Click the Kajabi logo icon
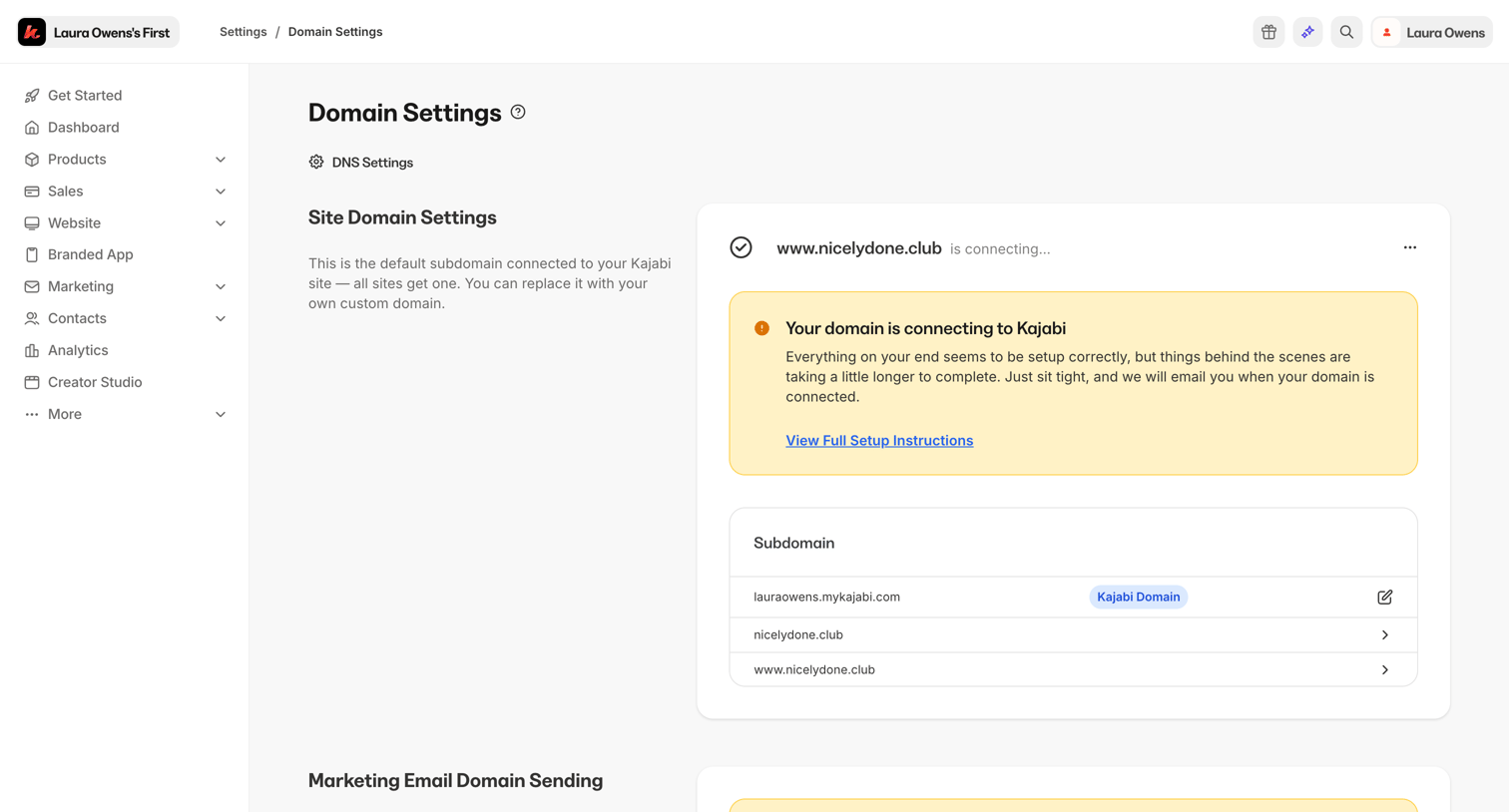 (x=32, y=32)
